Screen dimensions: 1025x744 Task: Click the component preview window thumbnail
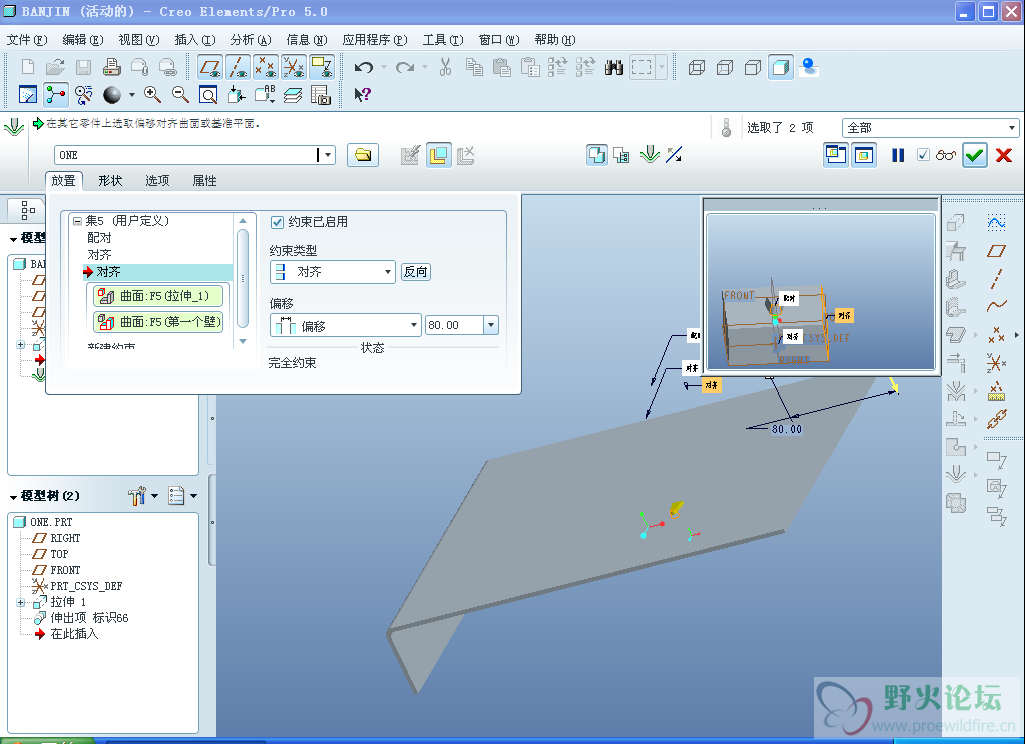[x=821, y=292]
